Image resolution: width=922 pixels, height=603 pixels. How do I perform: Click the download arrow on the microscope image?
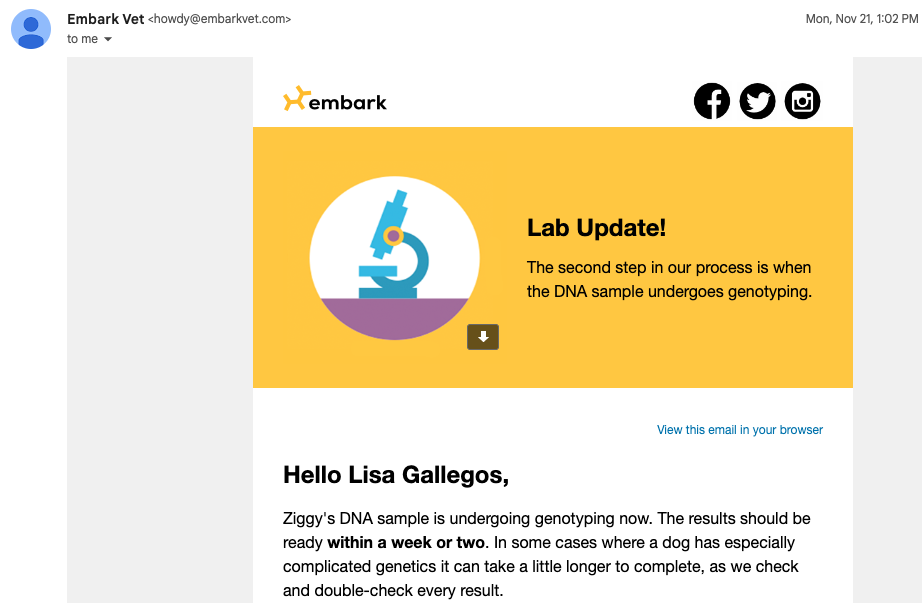tap(483, 337)
